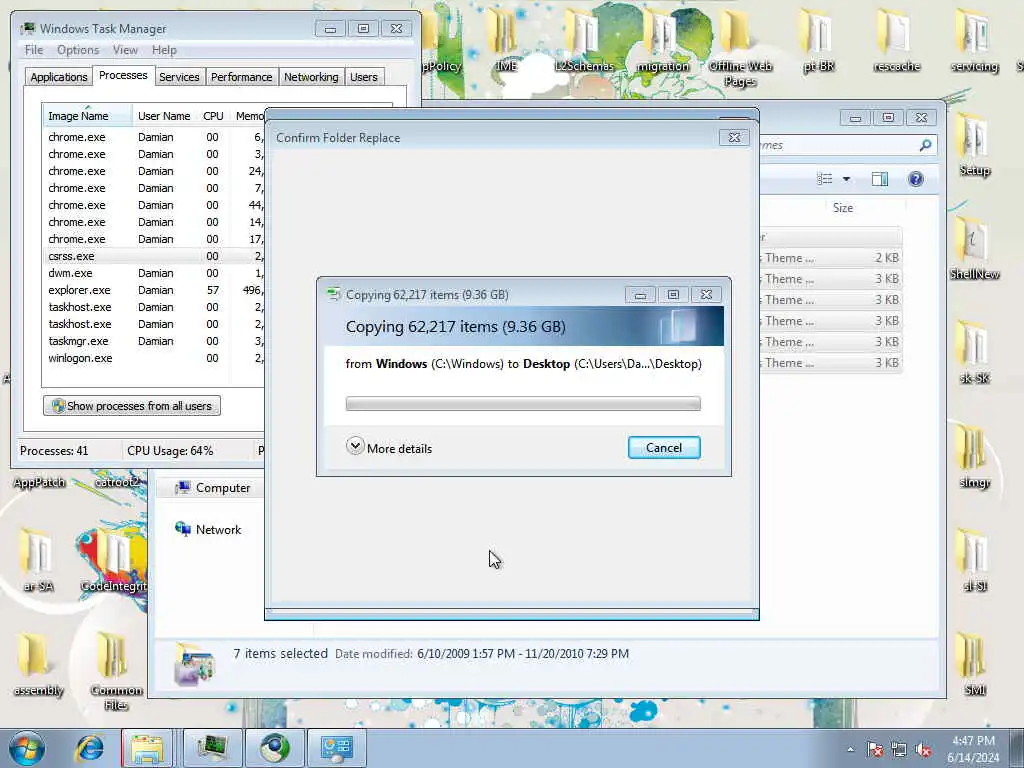Minimize the copying progress window
Viewport: 1024px width, 768px height.
point(640,295)
